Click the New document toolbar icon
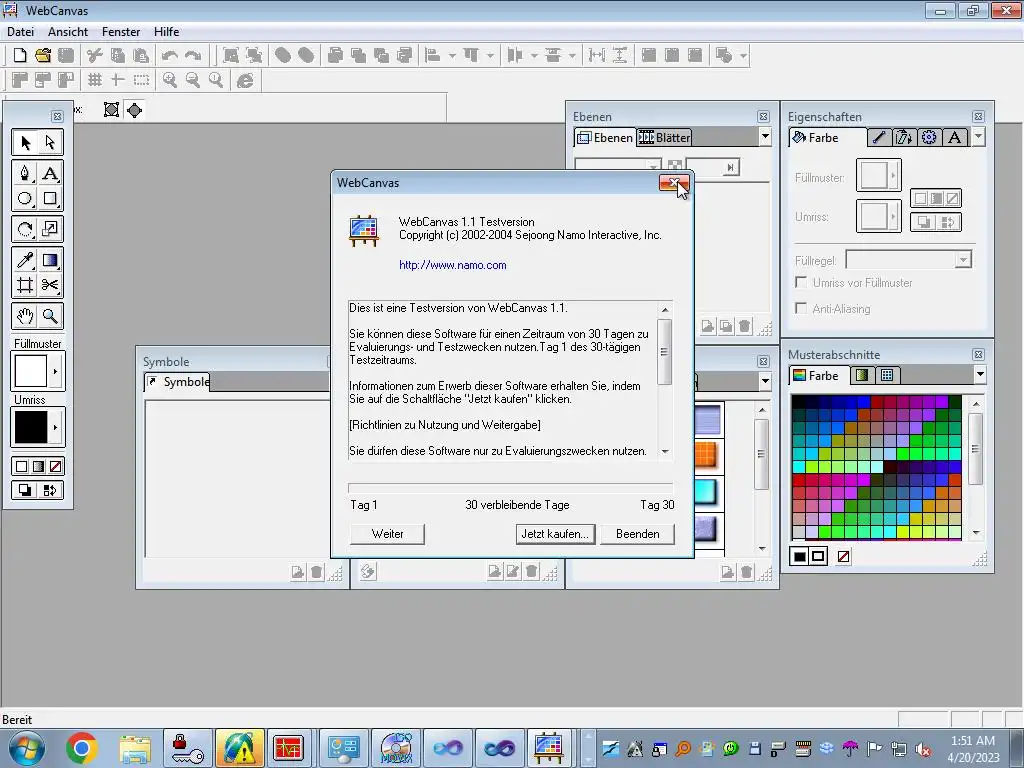Screen dimensions: 1024x768 pos(20,56)
